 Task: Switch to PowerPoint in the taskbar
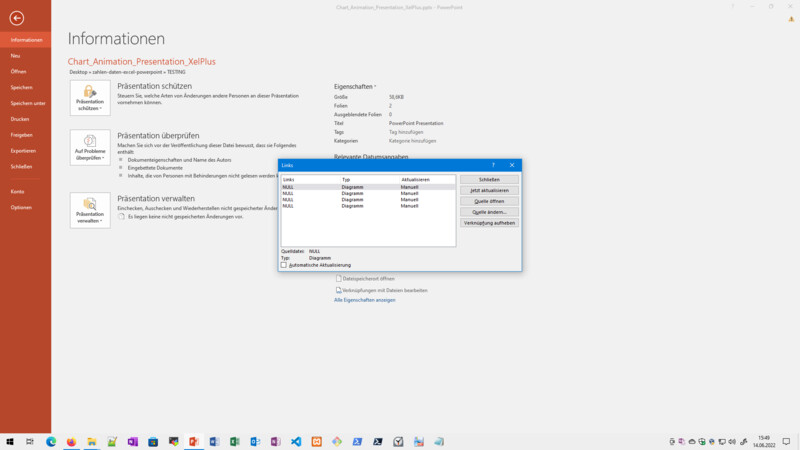[193, 441]
